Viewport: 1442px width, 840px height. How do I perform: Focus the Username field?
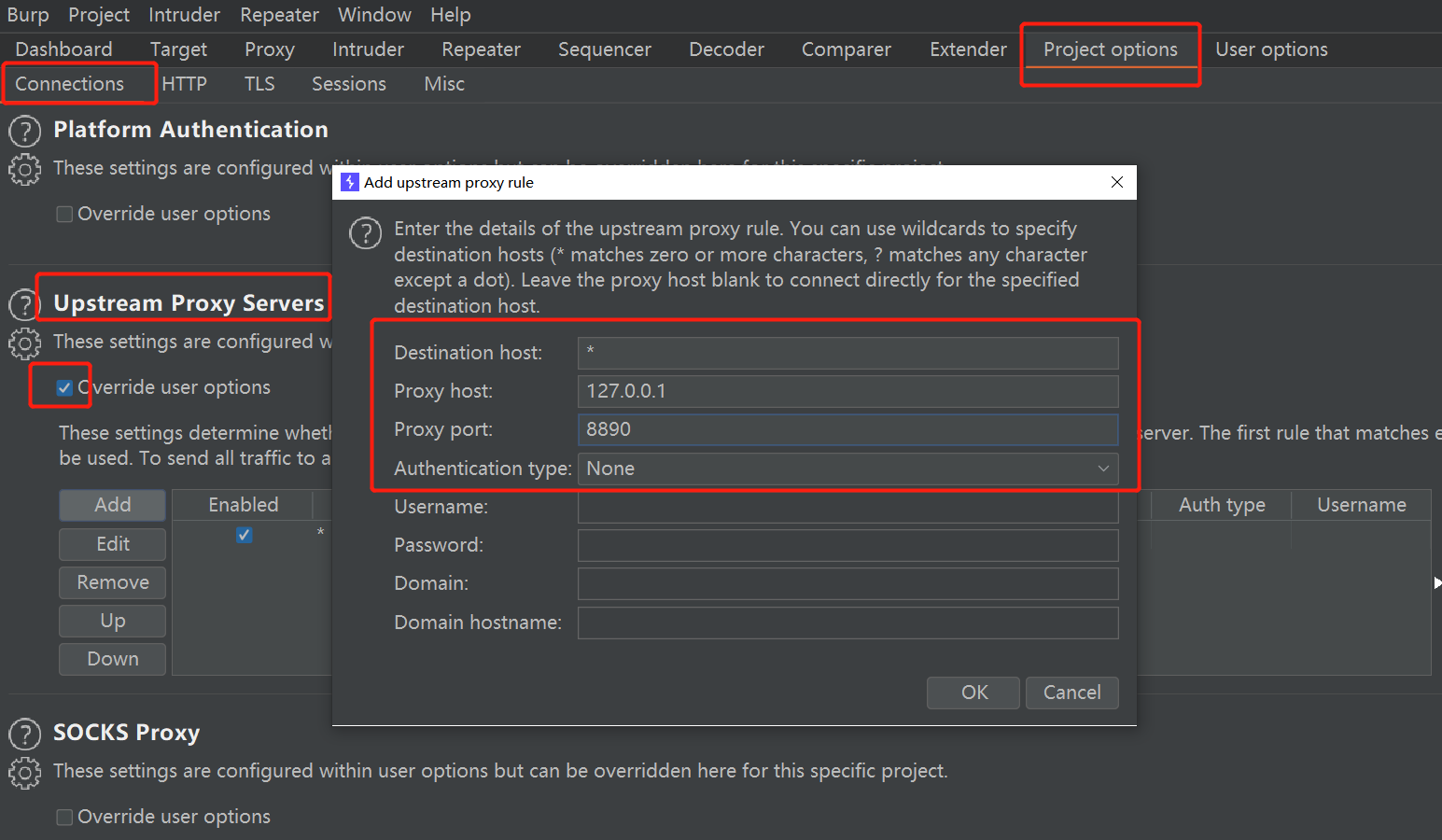[x=848, y=507]
